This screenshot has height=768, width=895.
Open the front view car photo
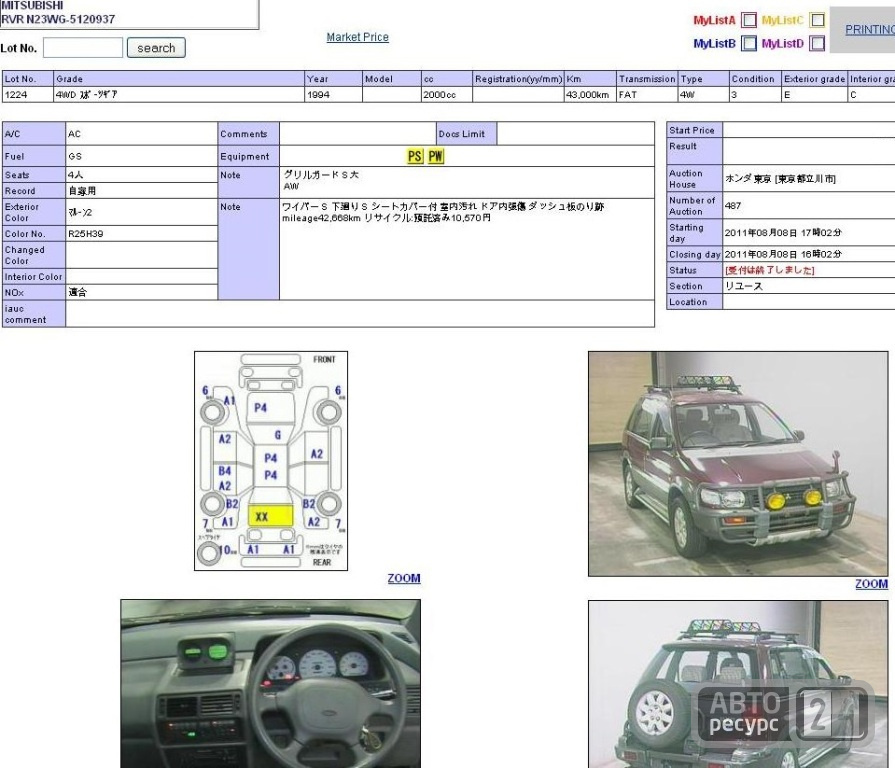pos(738,463)
